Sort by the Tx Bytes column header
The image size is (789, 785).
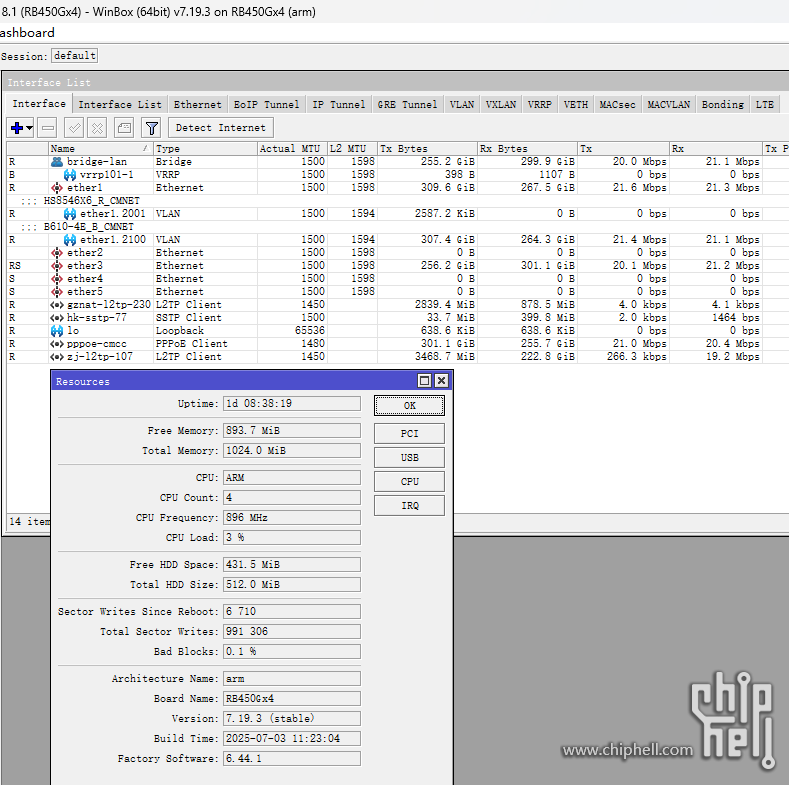click(x=427, y=148)
